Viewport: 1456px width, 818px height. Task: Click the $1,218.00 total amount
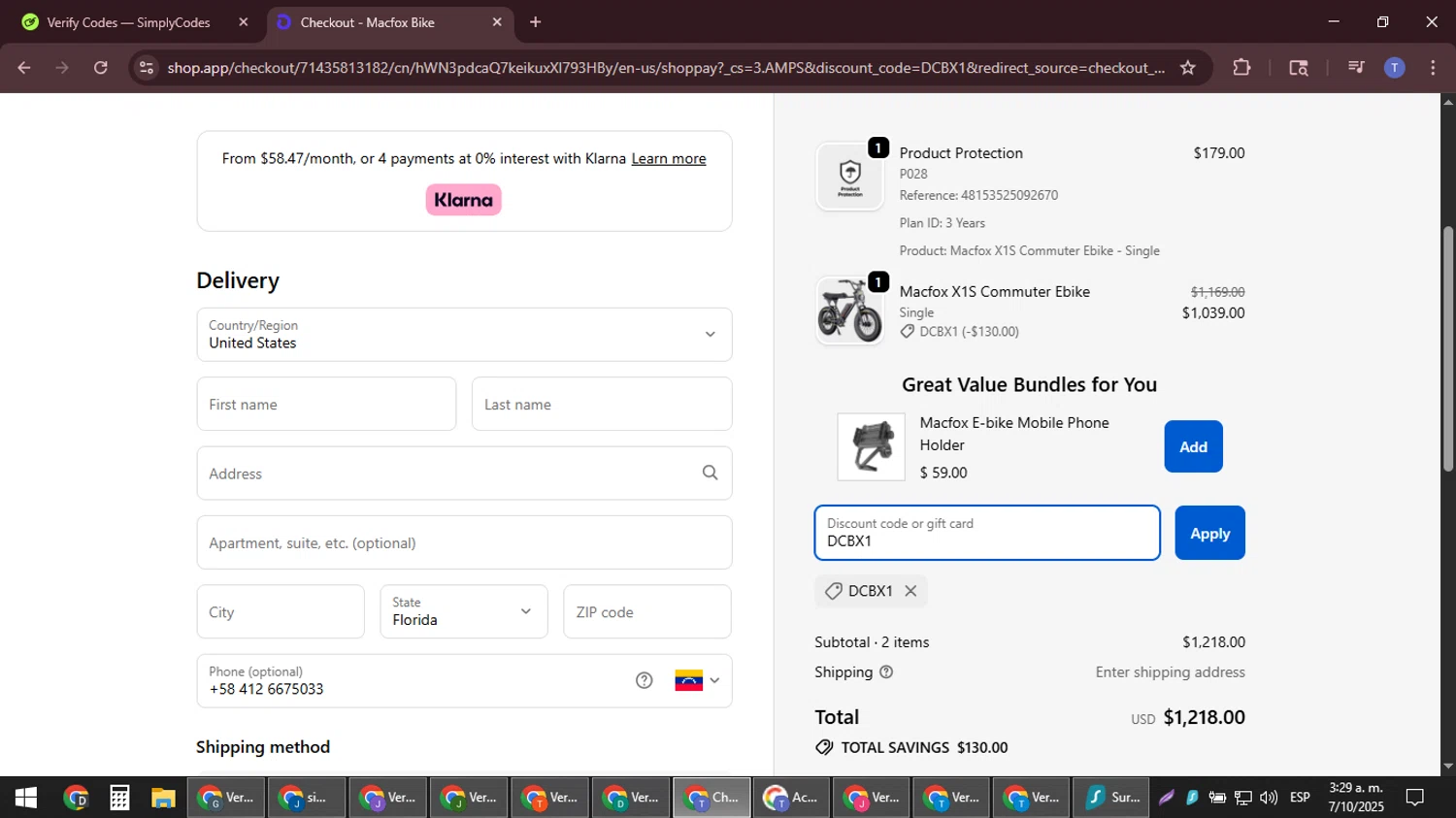click(x=1204, y=717)
